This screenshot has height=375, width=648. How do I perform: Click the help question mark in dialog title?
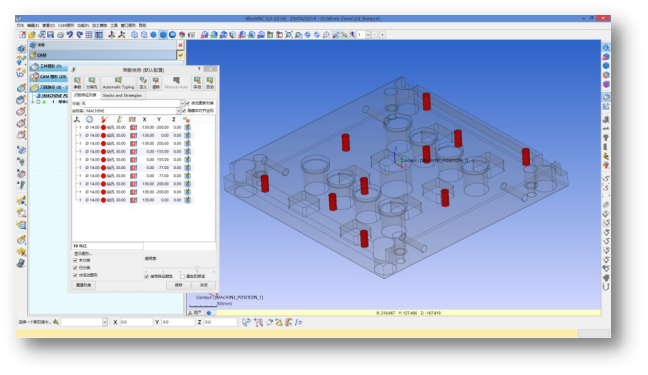click(x=199, y=69)
